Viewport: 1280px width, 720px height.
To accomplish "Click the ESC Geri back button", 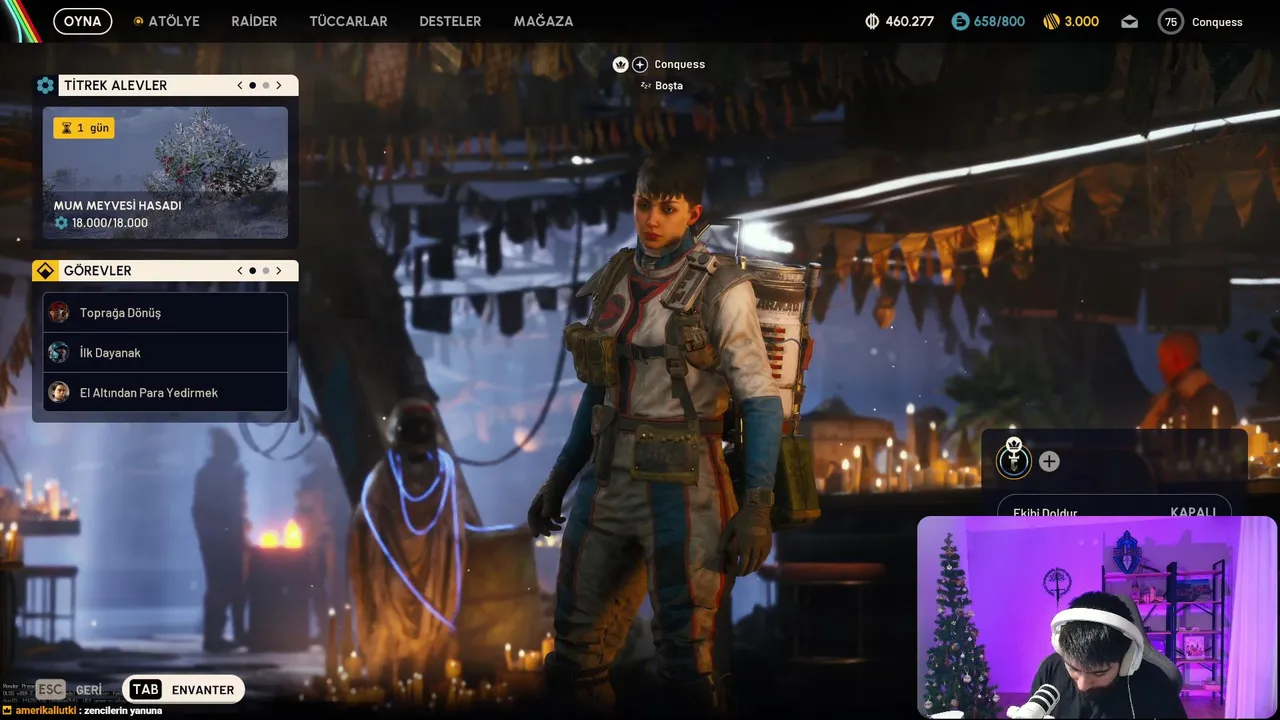I will click(x=70, y=689).
